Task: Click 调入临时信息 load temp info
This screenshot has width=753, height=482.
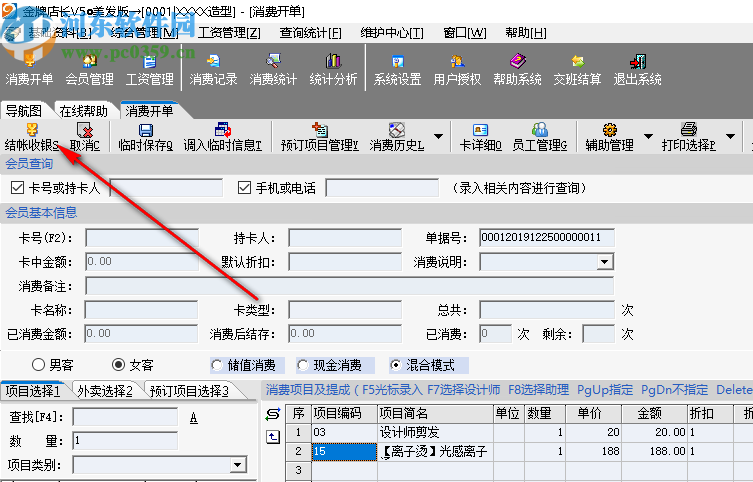Action: click(222, 137)
